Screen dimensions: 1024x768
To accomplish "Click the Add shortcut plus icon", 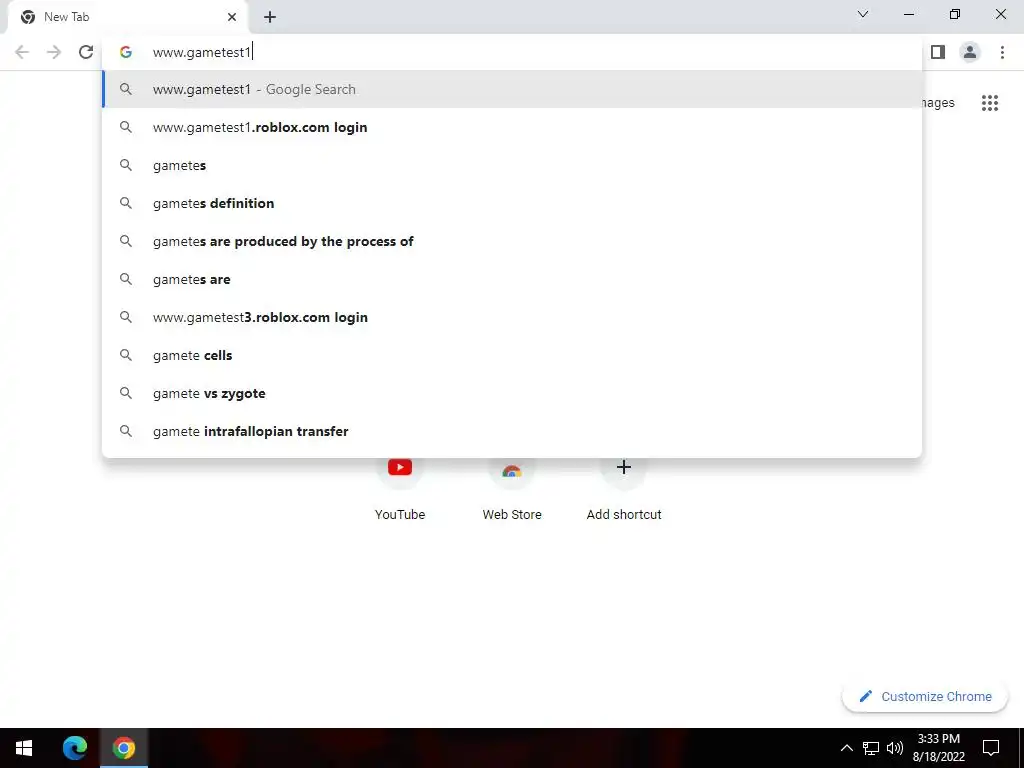I will pos(624,467).
